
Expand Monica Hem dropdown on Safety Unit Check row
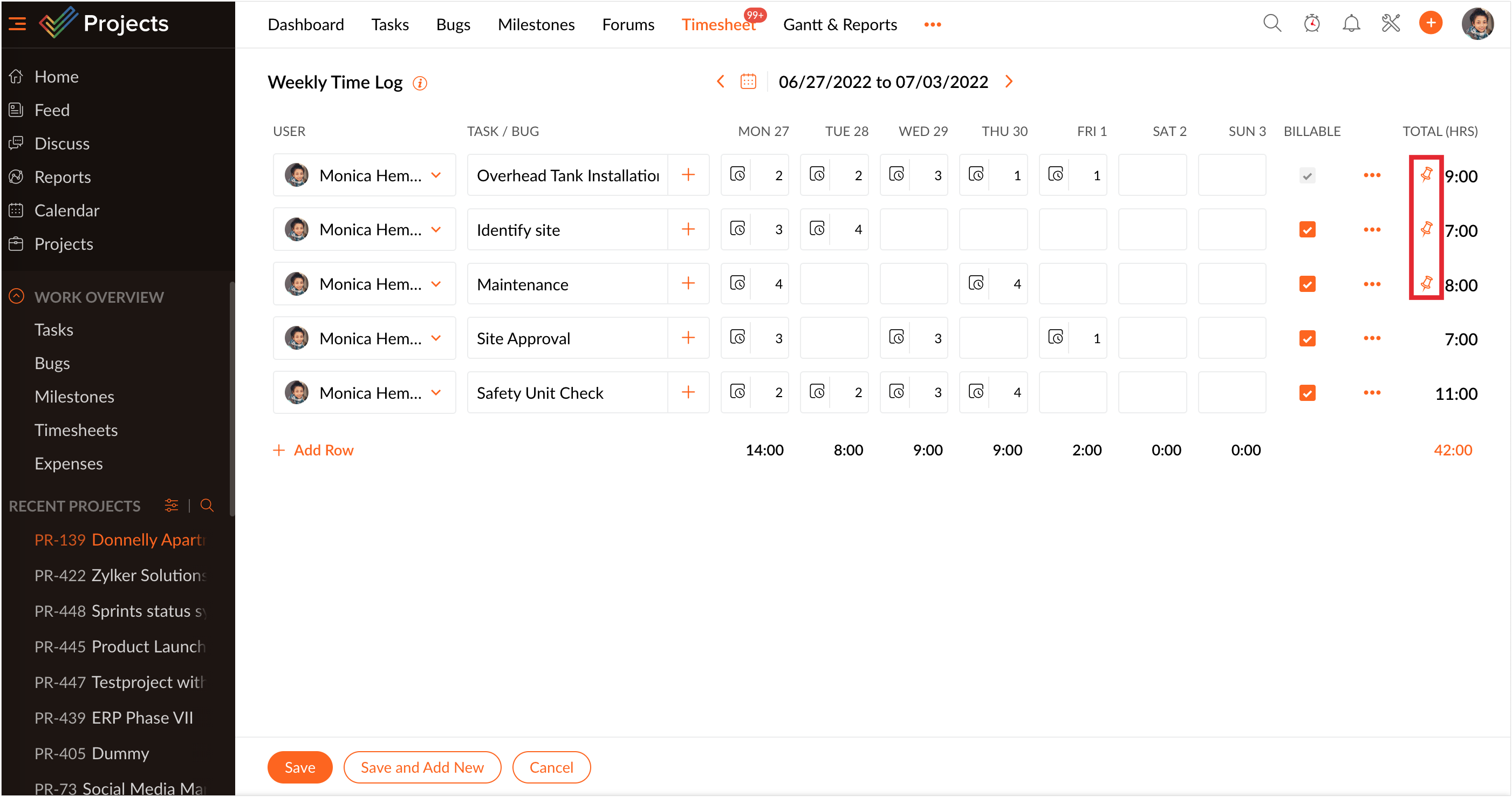coord(436,393)
